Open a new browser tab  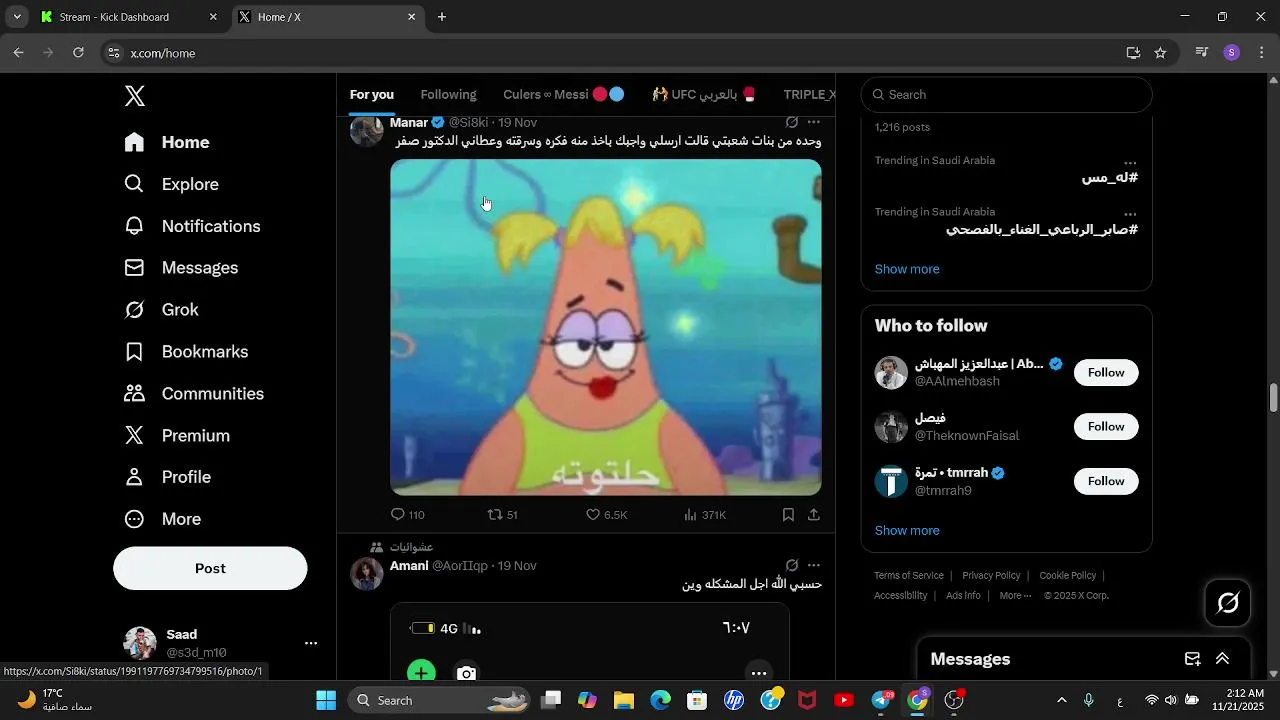[442, 17]
